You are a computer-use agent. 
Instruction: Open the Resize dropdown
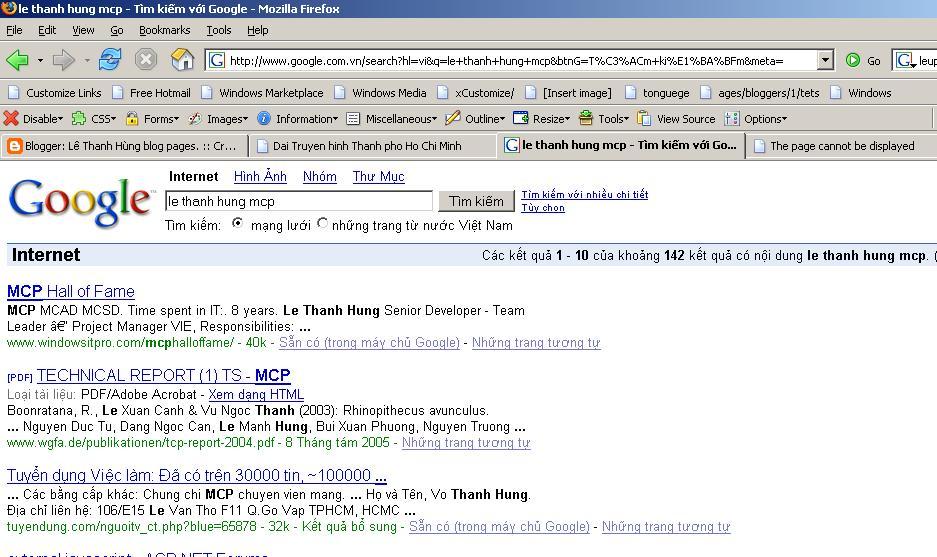[541, 119]
